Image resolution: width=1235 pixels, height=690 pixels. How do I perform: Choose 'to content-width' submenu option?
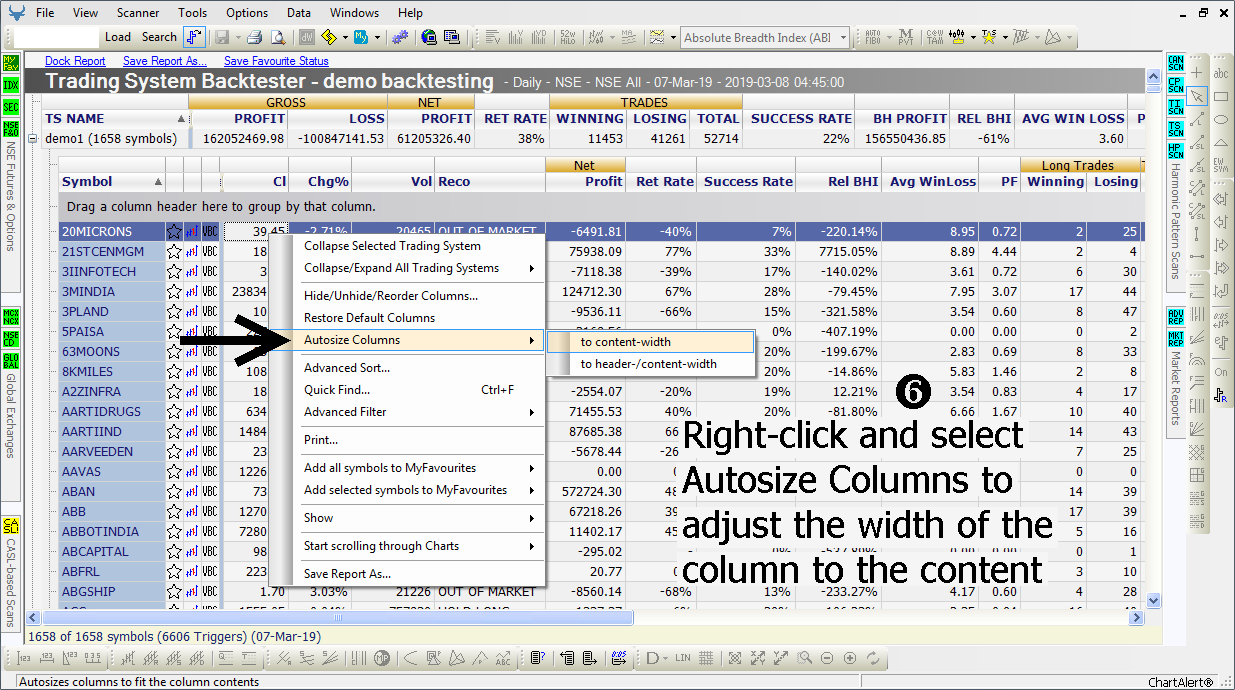coord(651,342)
